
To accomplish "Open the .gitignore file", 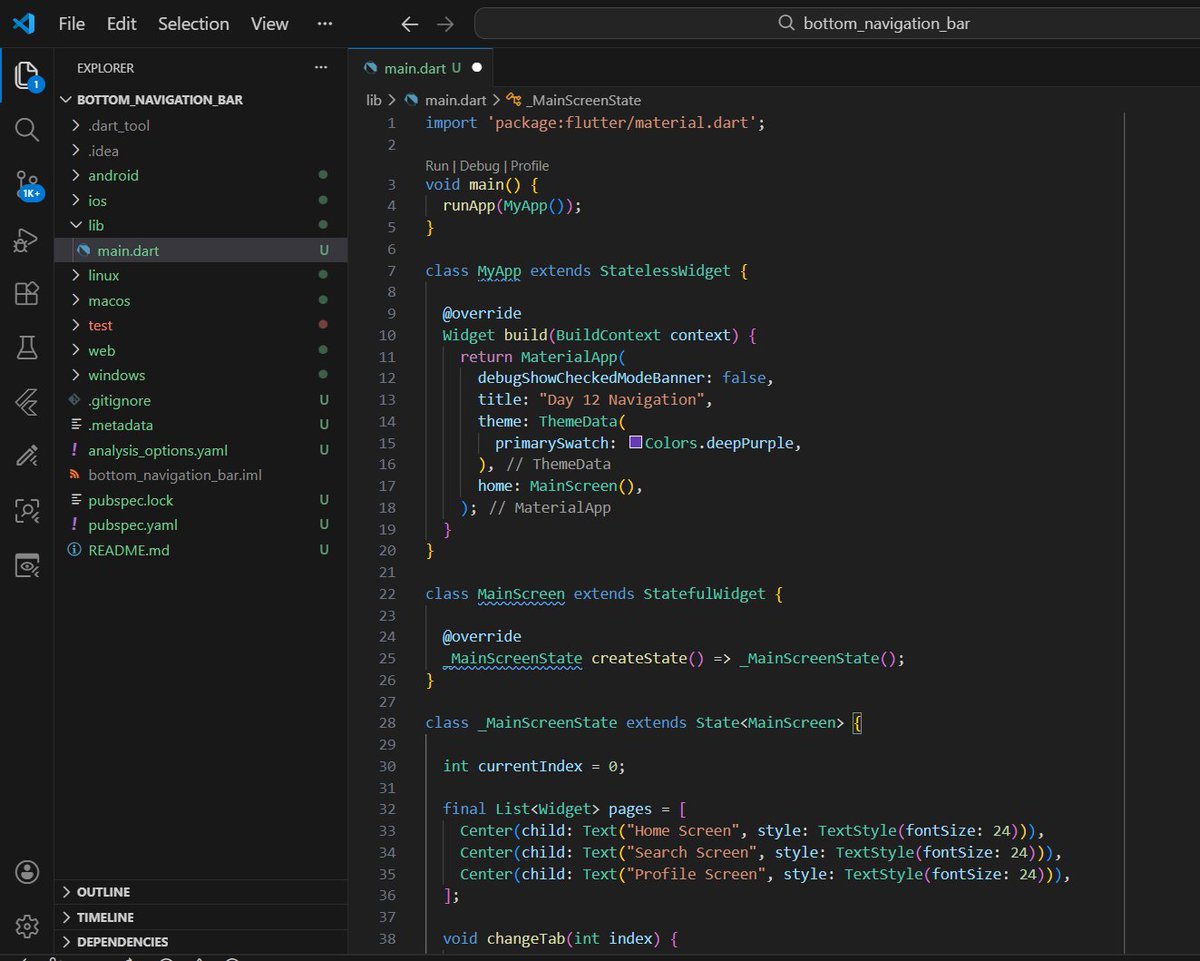I will tap(119, 401).
